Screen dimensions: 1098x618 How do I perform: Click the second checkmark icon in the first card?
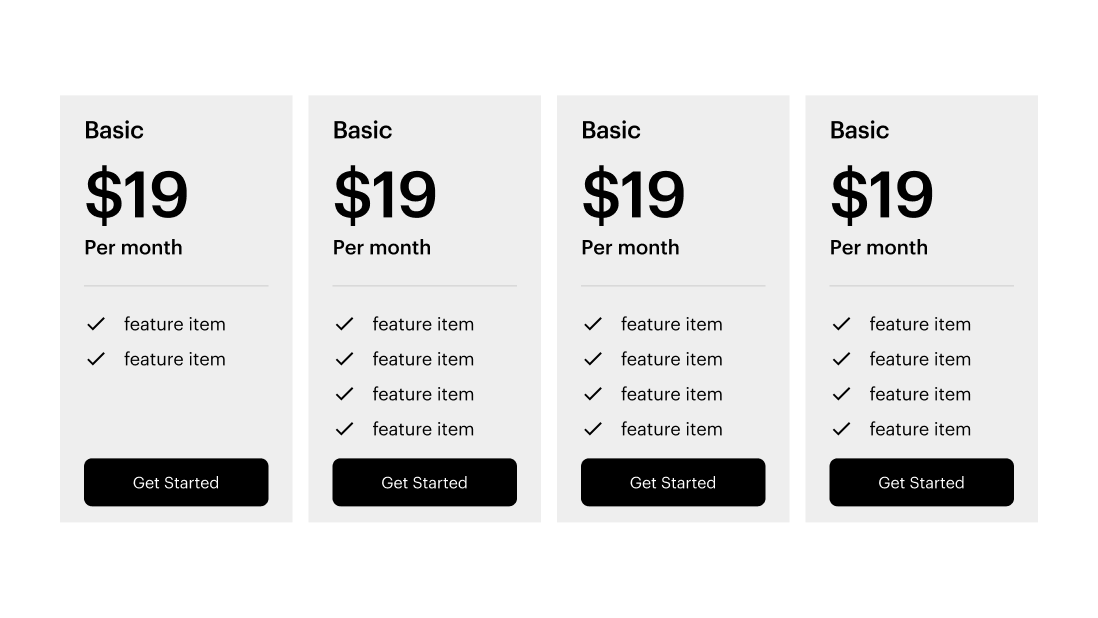tap(96, 359)
